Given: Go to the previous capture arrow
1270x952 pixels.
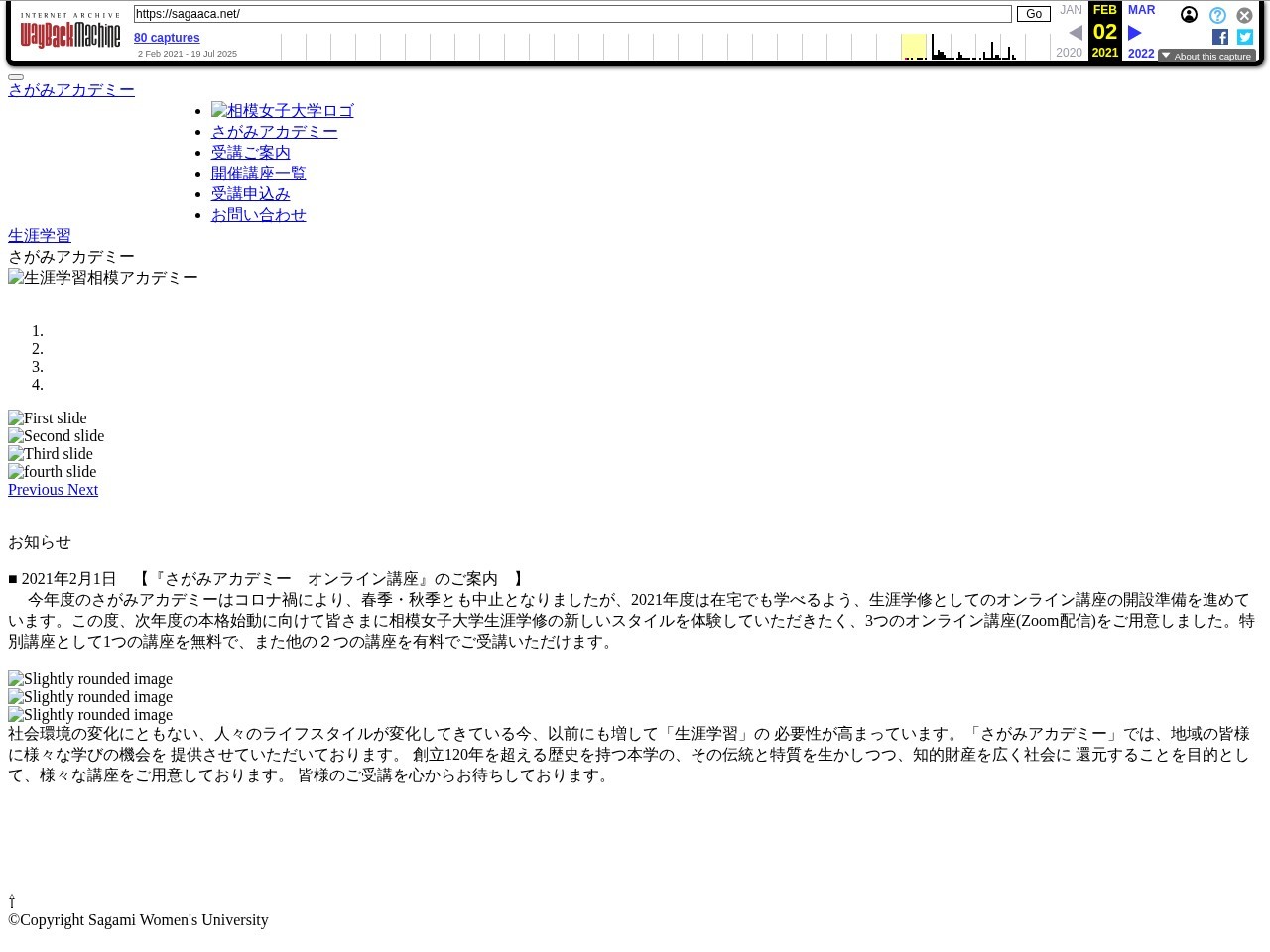Looking at the screenshot, I should (1076, 33).
